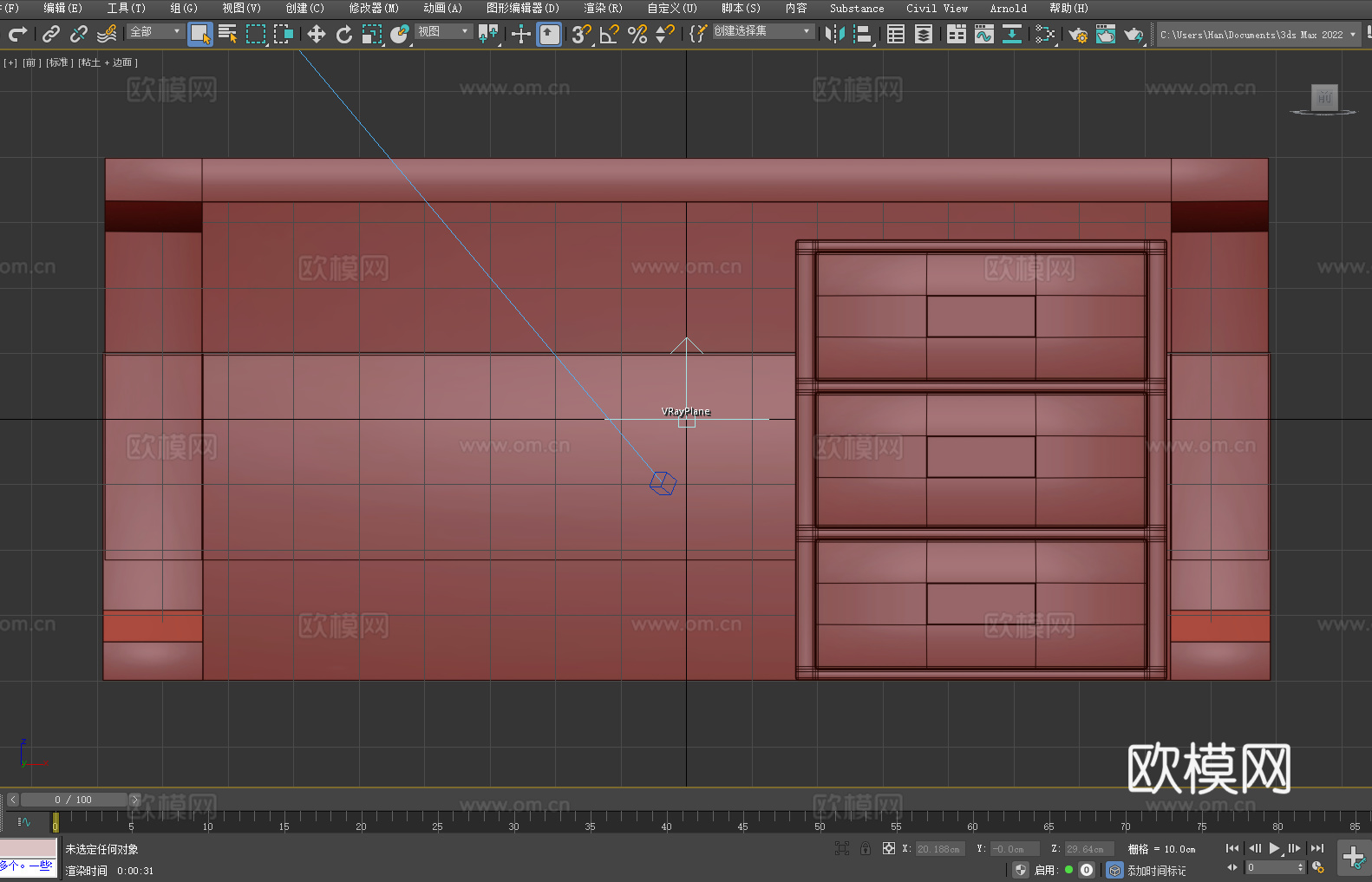Open the 修改器(M) menu
Image resolution: width=1372 pixels, height=882 pixels.
coord(374,8)
